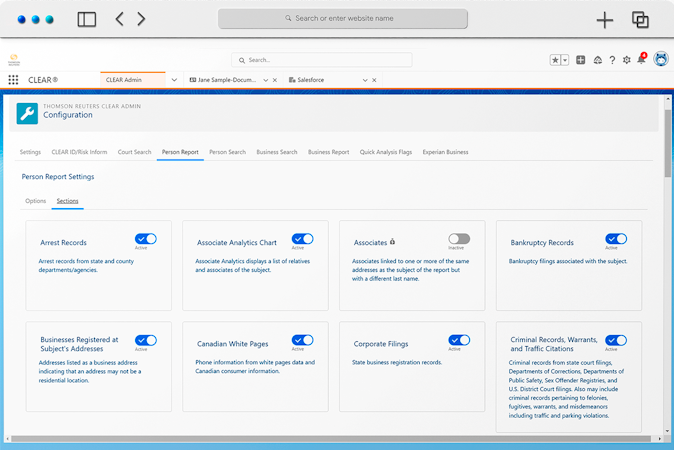The width and height of the screenshot is (674, 450).
Task: Expand the Salesforce tab dropdown chevron
Action: coord(365,80)
